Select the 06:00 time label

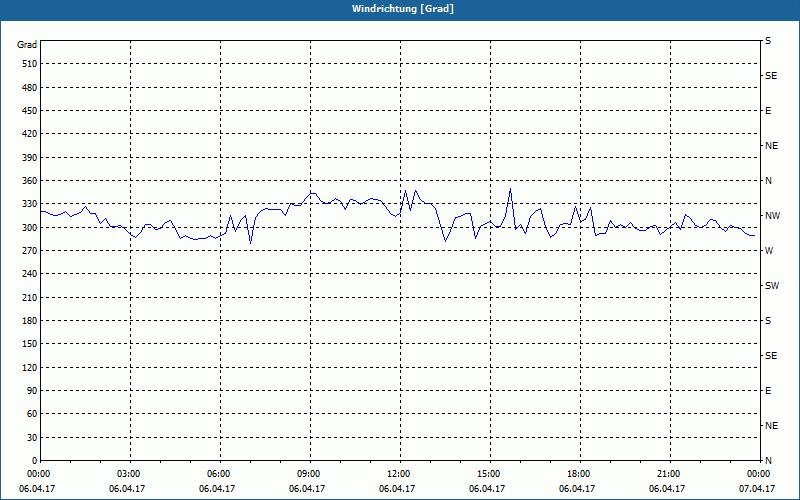coord(218,474)
